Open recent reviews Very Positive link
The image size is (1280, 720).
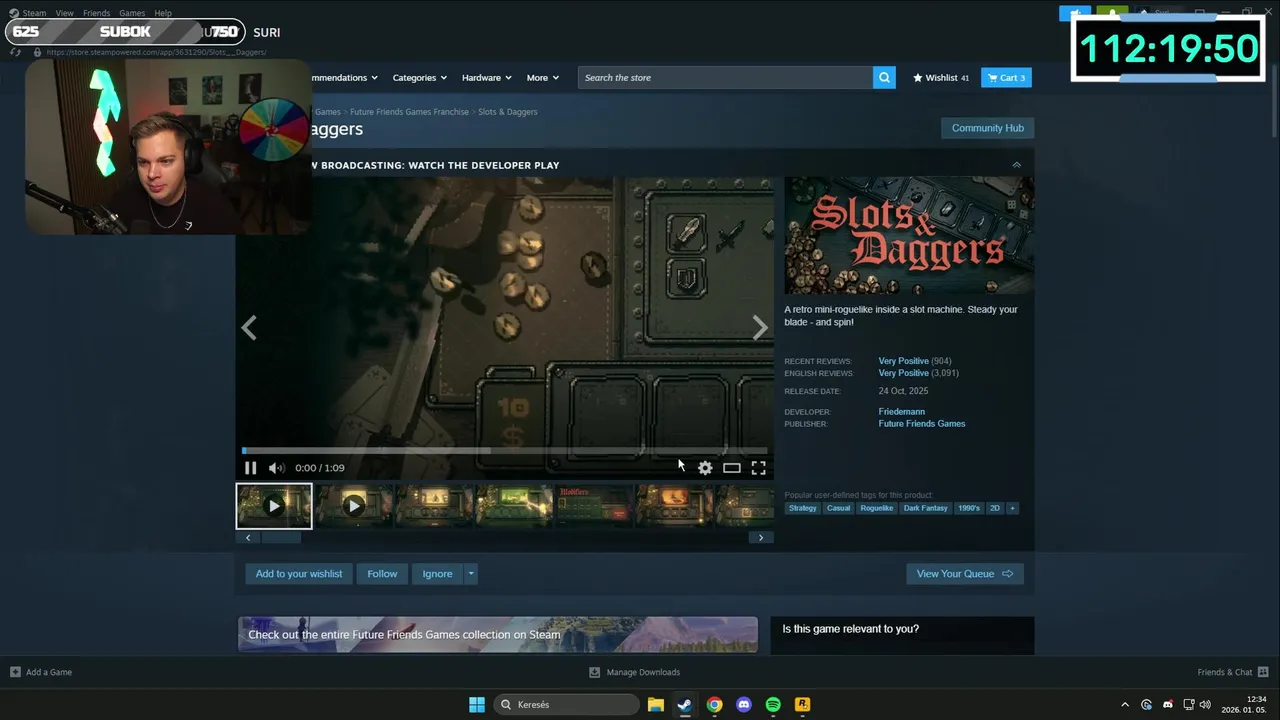(x=903, y=361)
